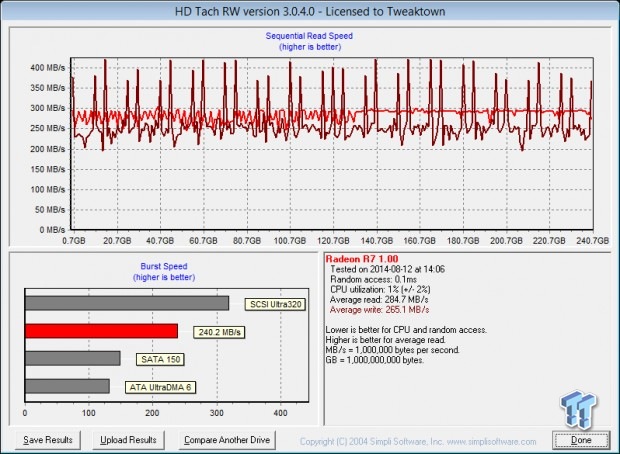
Task: Click the Random access 0.1ms line
Action: (x=373, y=279)
